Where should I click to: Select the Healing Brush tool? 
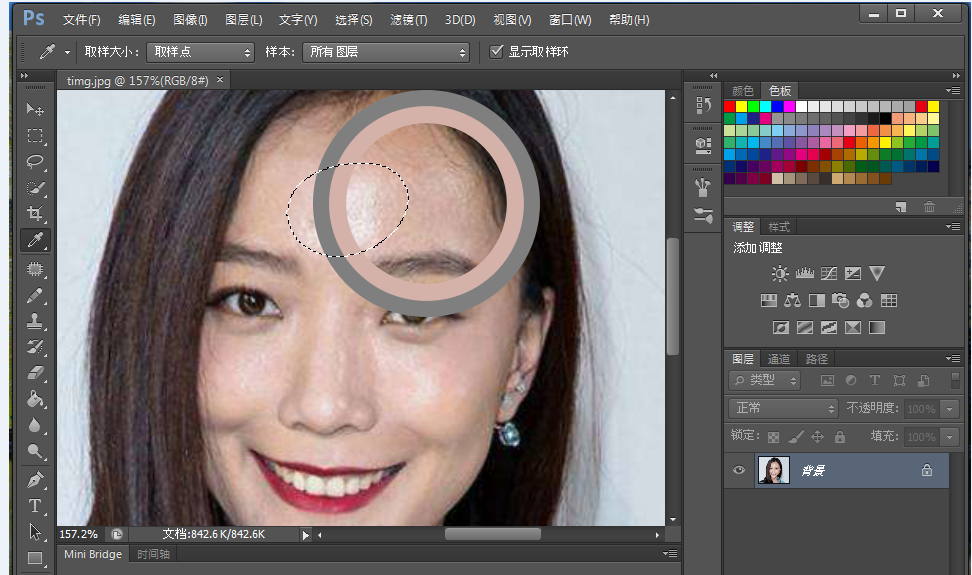coord(35,269)
